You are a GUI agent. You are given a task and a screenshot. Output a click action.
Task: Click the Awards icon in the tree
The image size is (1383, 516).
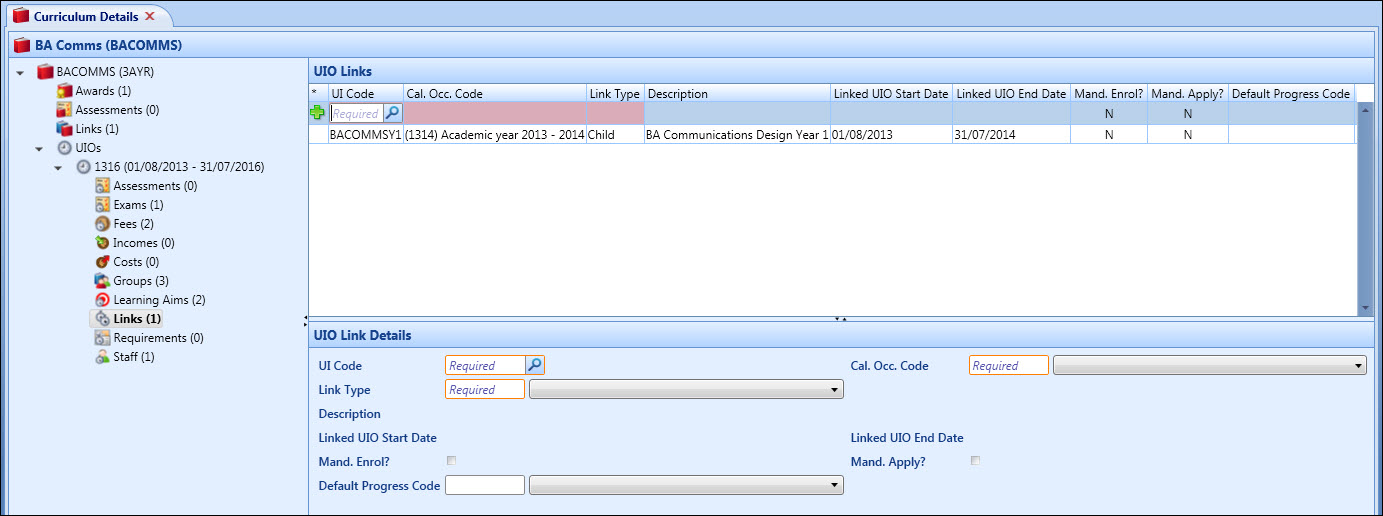pos(64,91)
